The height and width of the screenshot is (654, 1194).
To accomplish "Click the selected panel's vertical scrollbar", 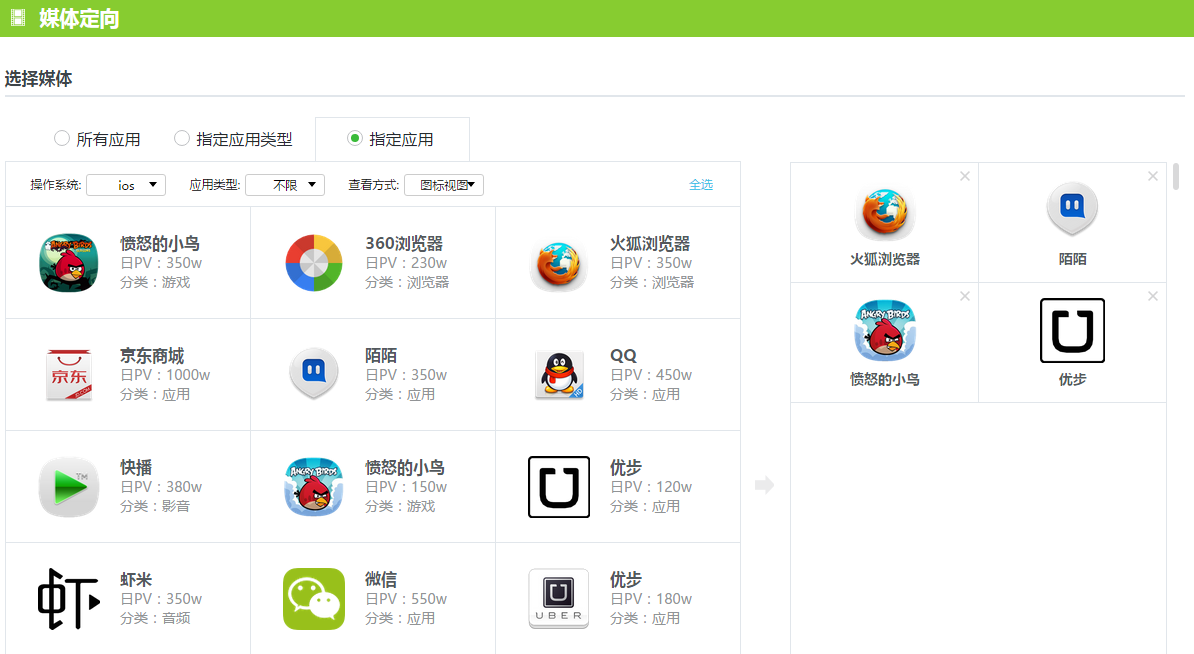I will 1176,176.
